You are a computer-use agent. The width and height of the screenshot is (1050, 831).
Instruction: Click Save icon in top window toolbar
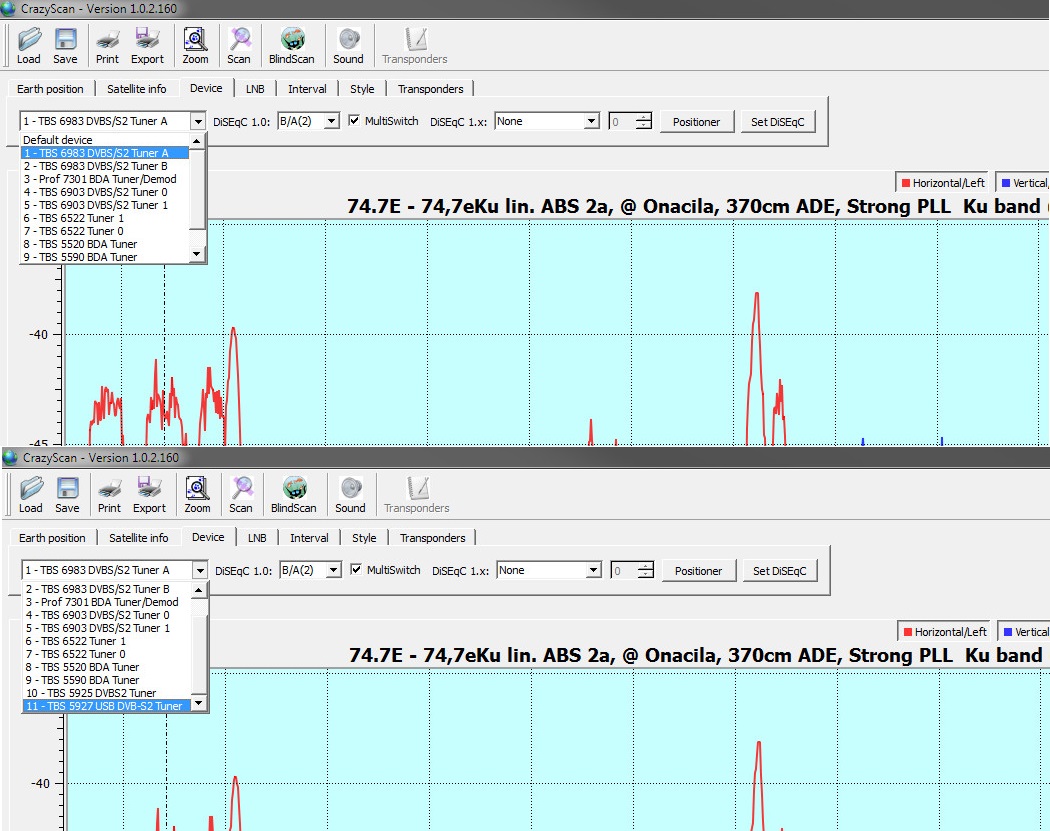point(65,39)
